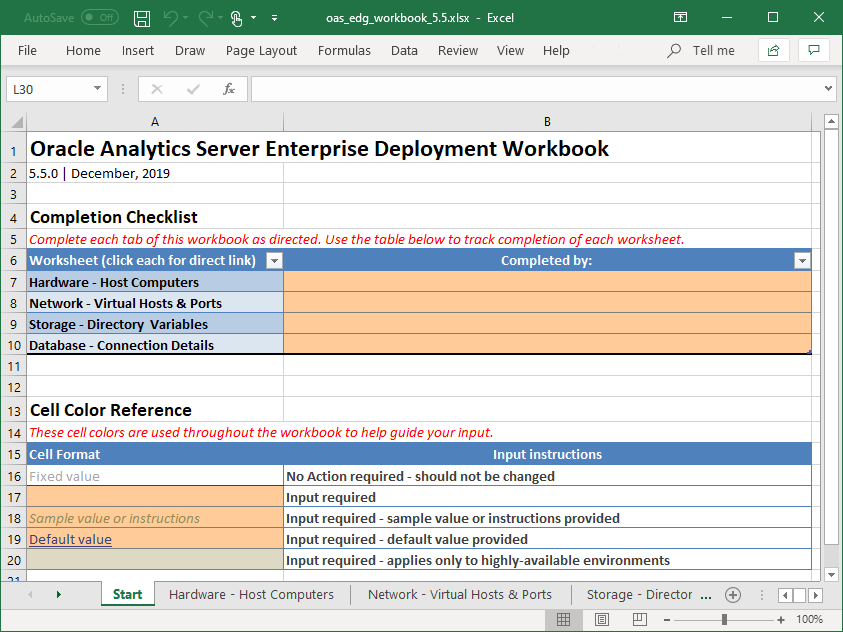The height and width of the screenshot is (632, 843).
Task: Open Worksheet column filter dropdown
Action: click(x=274, y=261)
